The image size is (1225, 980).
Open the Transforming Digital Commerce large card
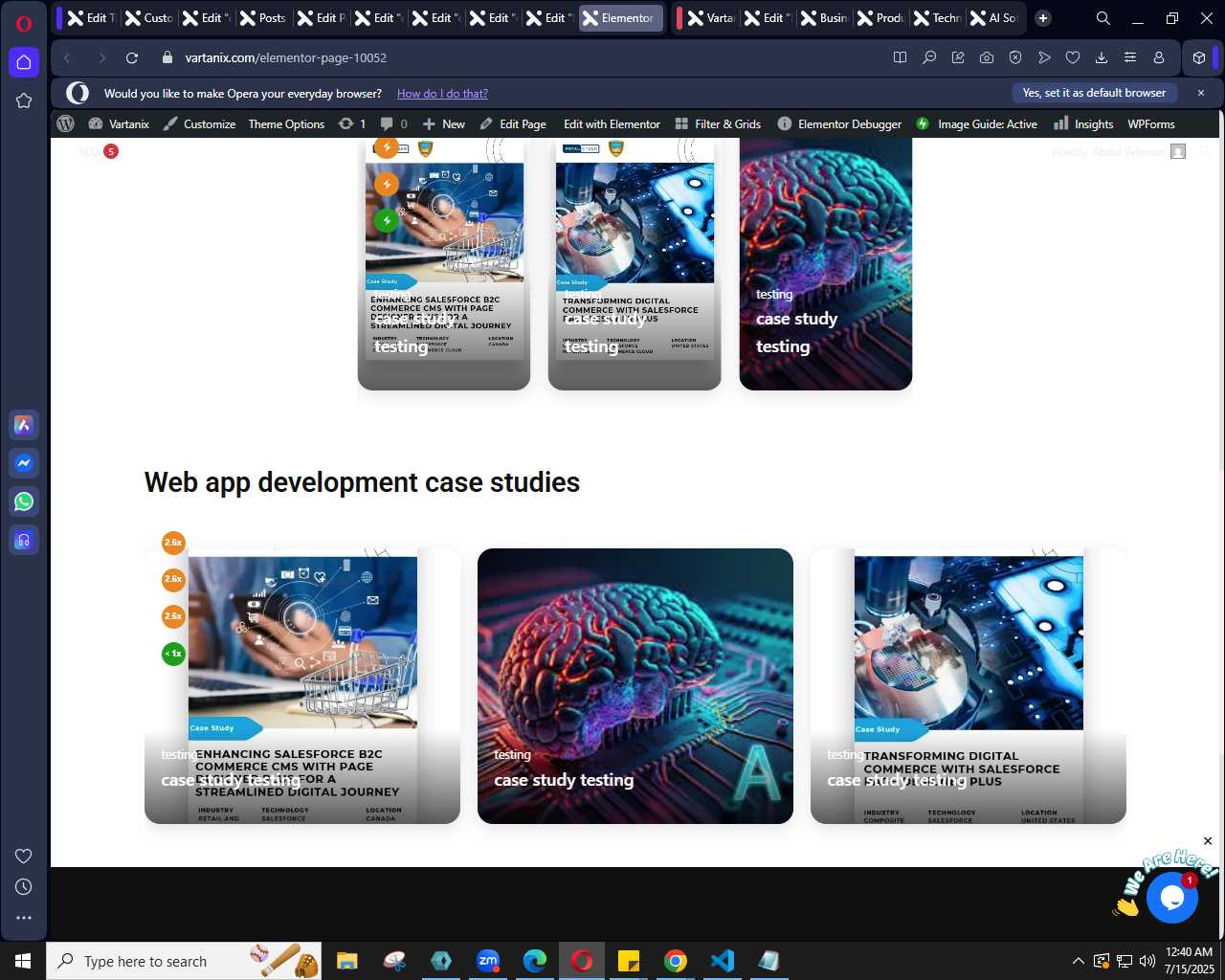tap(969, 685)
